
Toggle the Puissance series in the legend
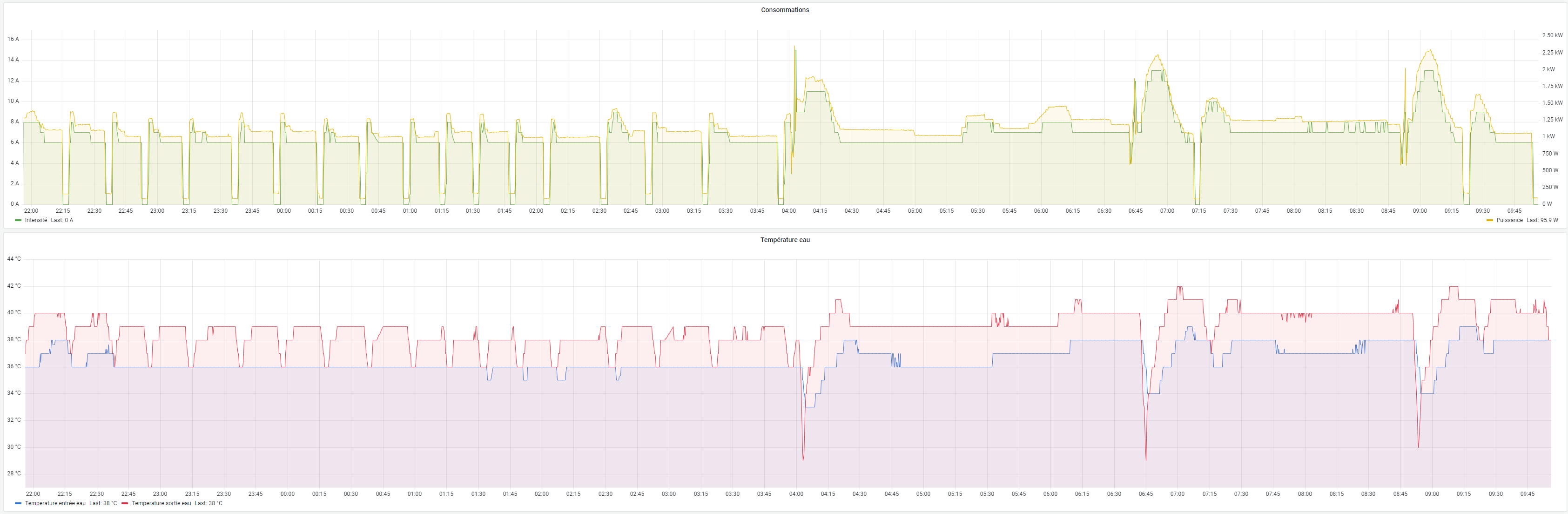click(x=1509, y=221)
